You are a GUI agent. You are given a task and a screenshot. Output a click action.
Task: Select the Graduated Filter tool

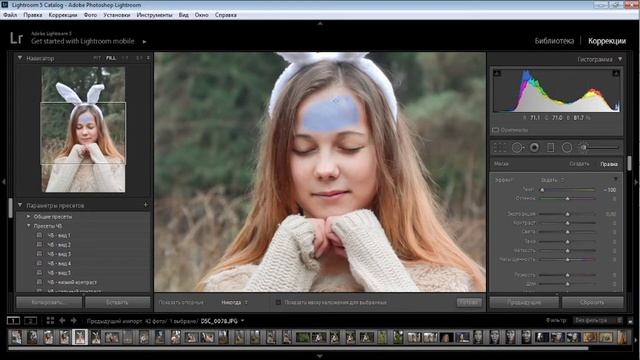click(550, 147)
